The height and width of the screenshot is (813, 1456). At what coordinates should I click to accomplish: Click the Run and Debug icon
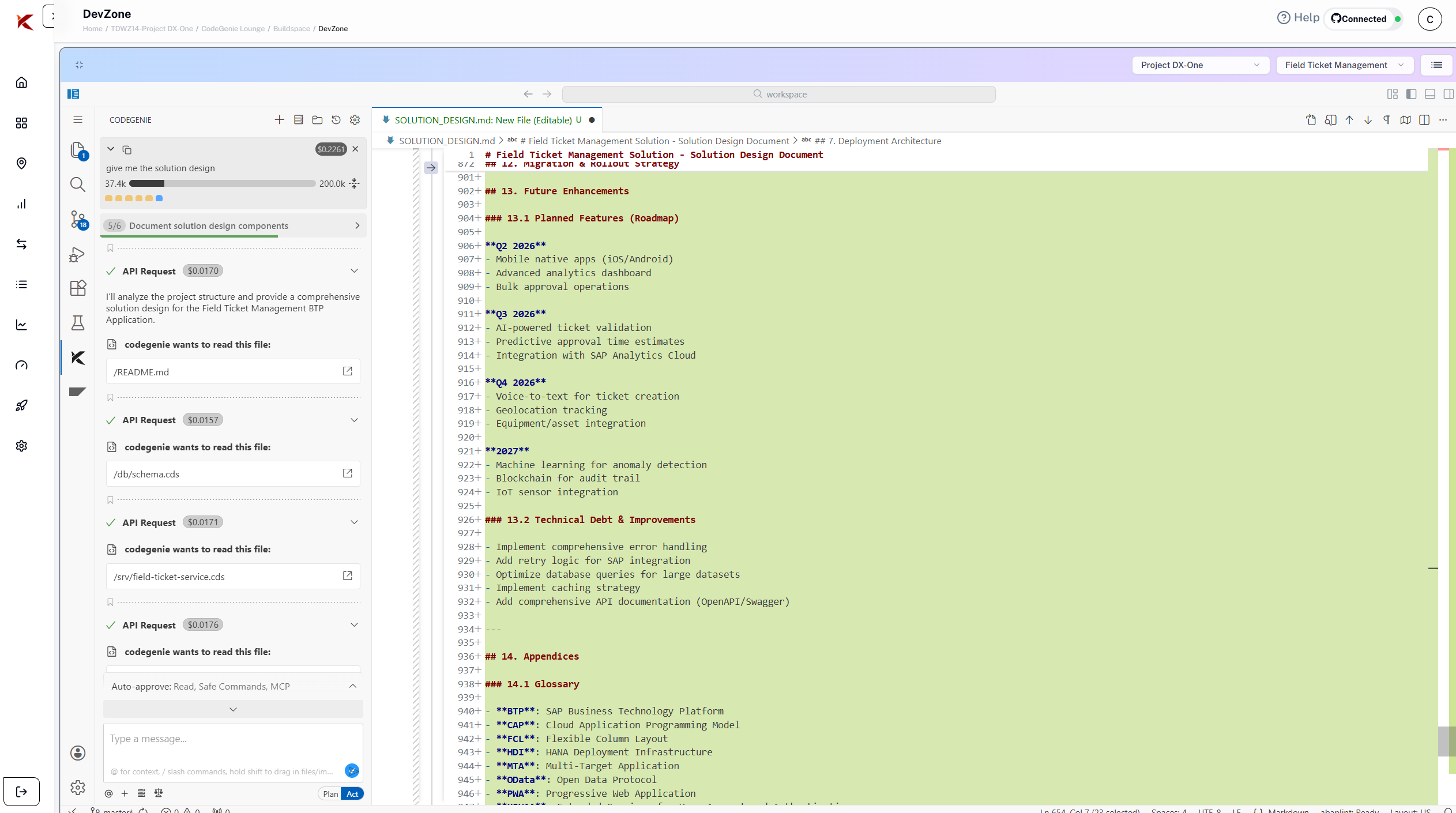[x=78, y=254]
